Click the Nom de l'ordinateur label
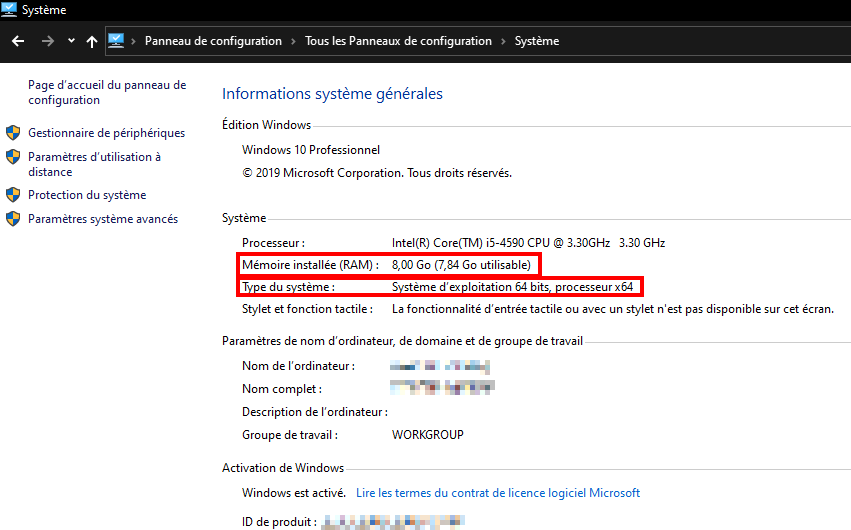The height and width of the screenshot is (530, 851). (299, 366)
